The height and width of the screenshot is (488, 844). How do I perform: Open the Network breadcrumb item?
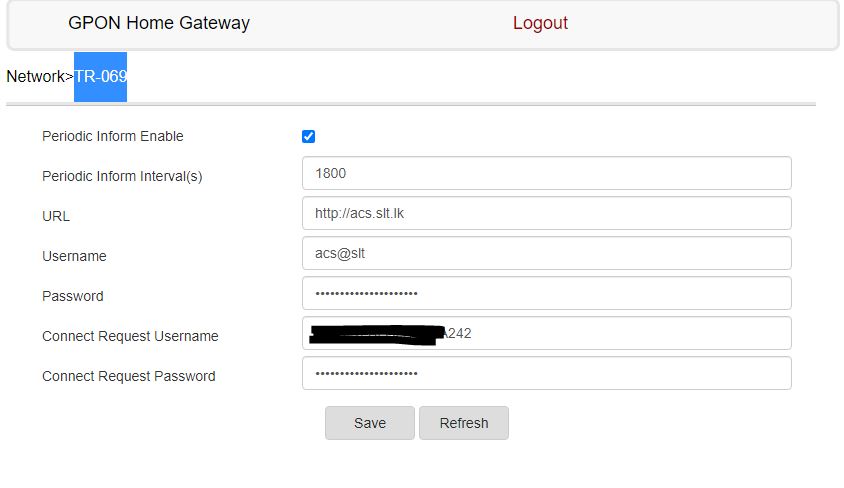(x=36, y=76)
